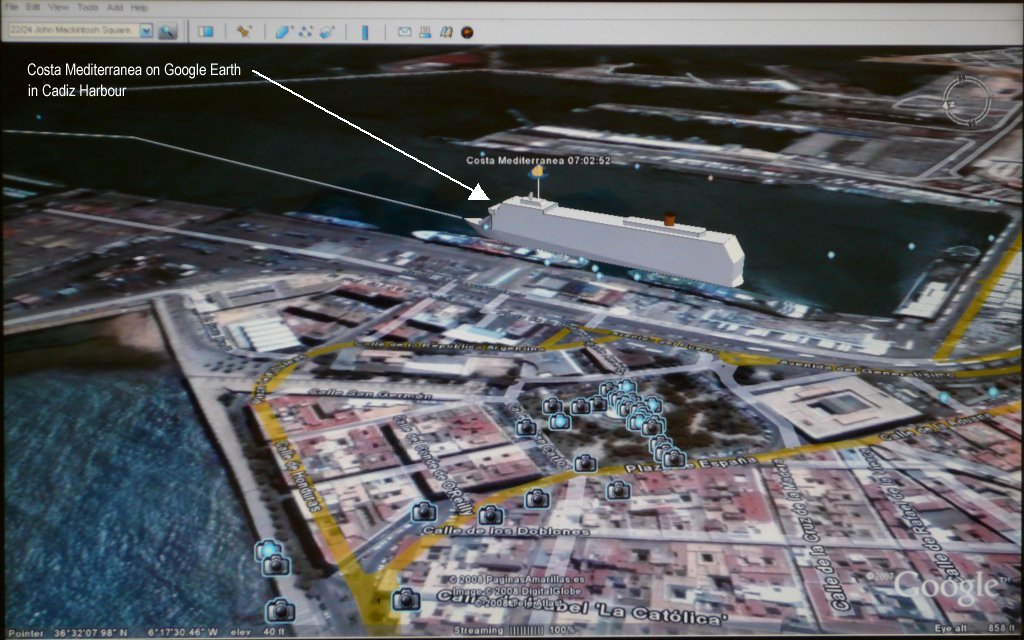Image resolution: width=1024 pixels, height=640 pixels.
Task: Click the bottom-most camera icon by the sea
Action: (x=280, y=611)
